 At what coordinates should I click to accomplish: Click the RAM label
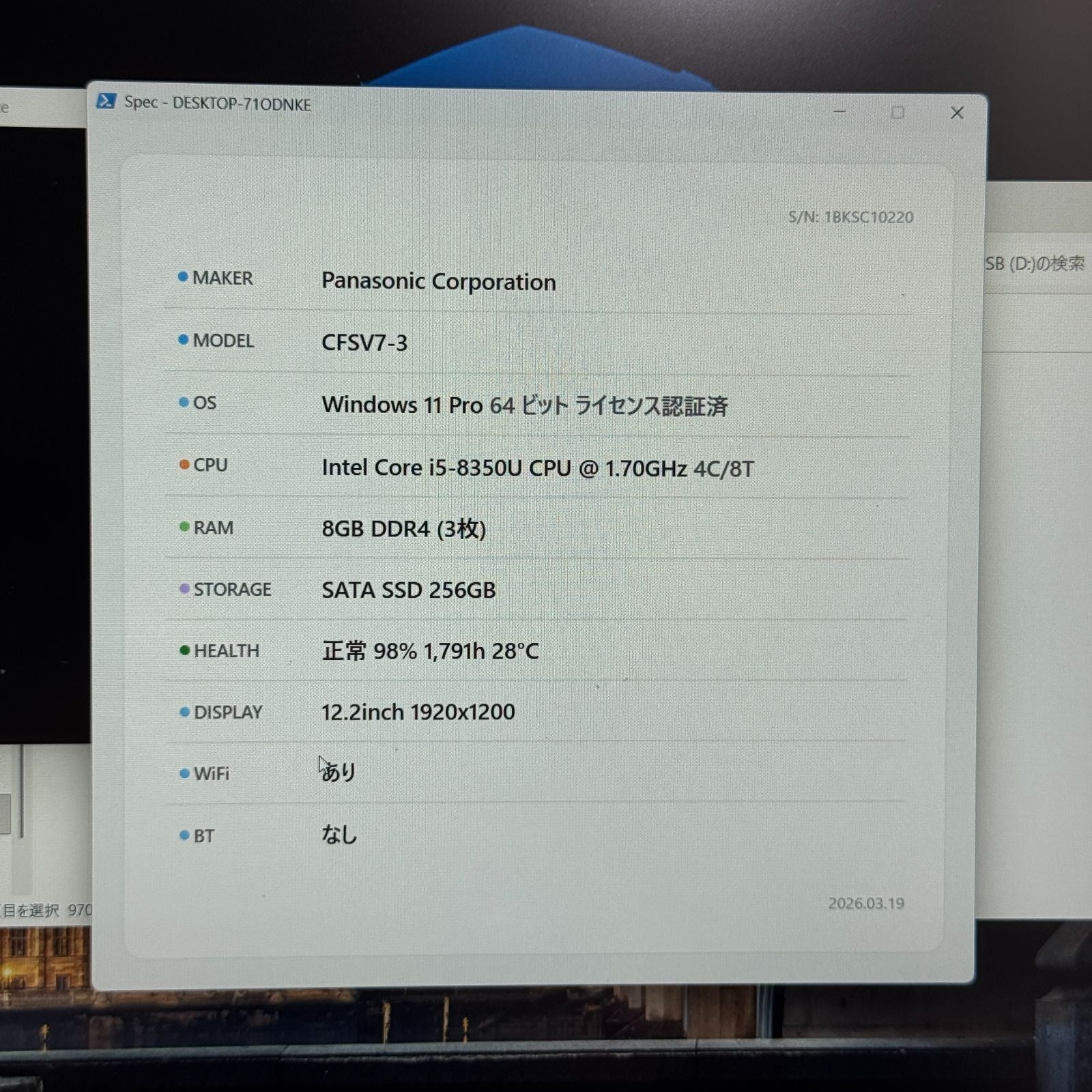coord(214,528)
